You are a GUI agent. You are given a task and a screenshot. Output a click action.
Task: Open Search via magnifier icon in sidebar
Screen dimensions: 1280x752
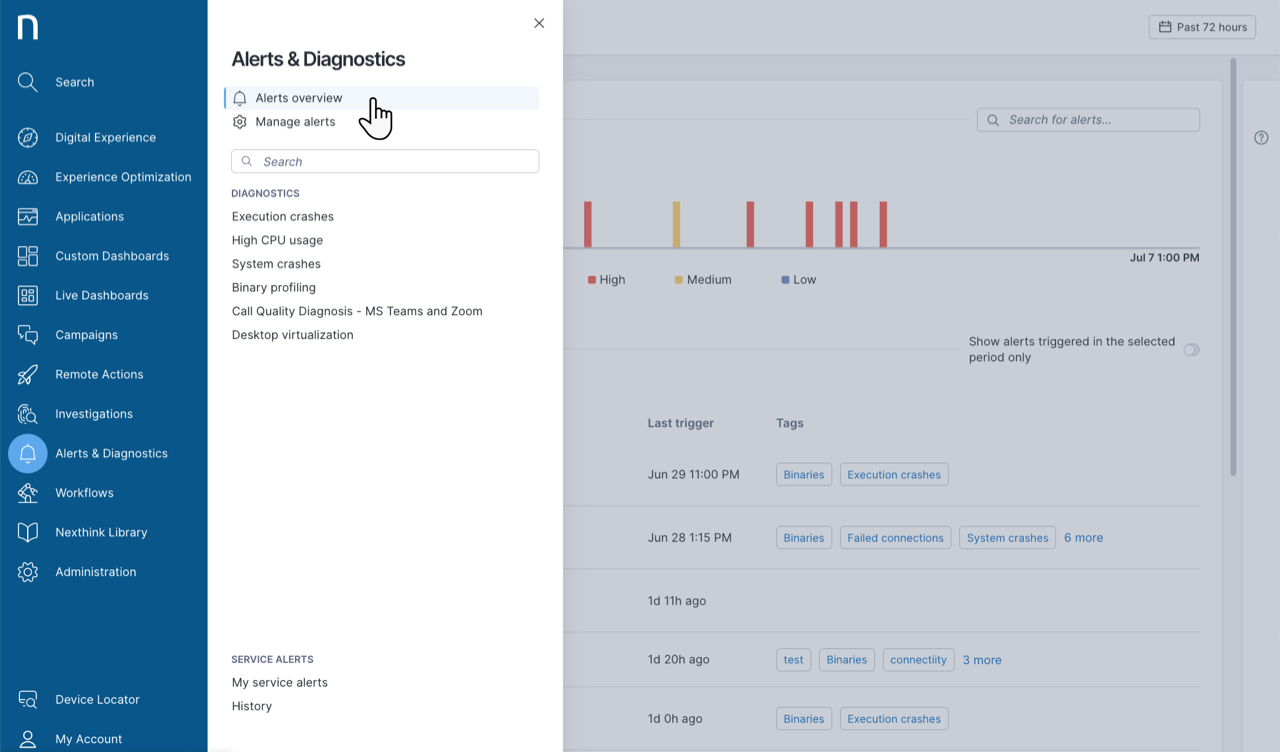click(28, 82)
